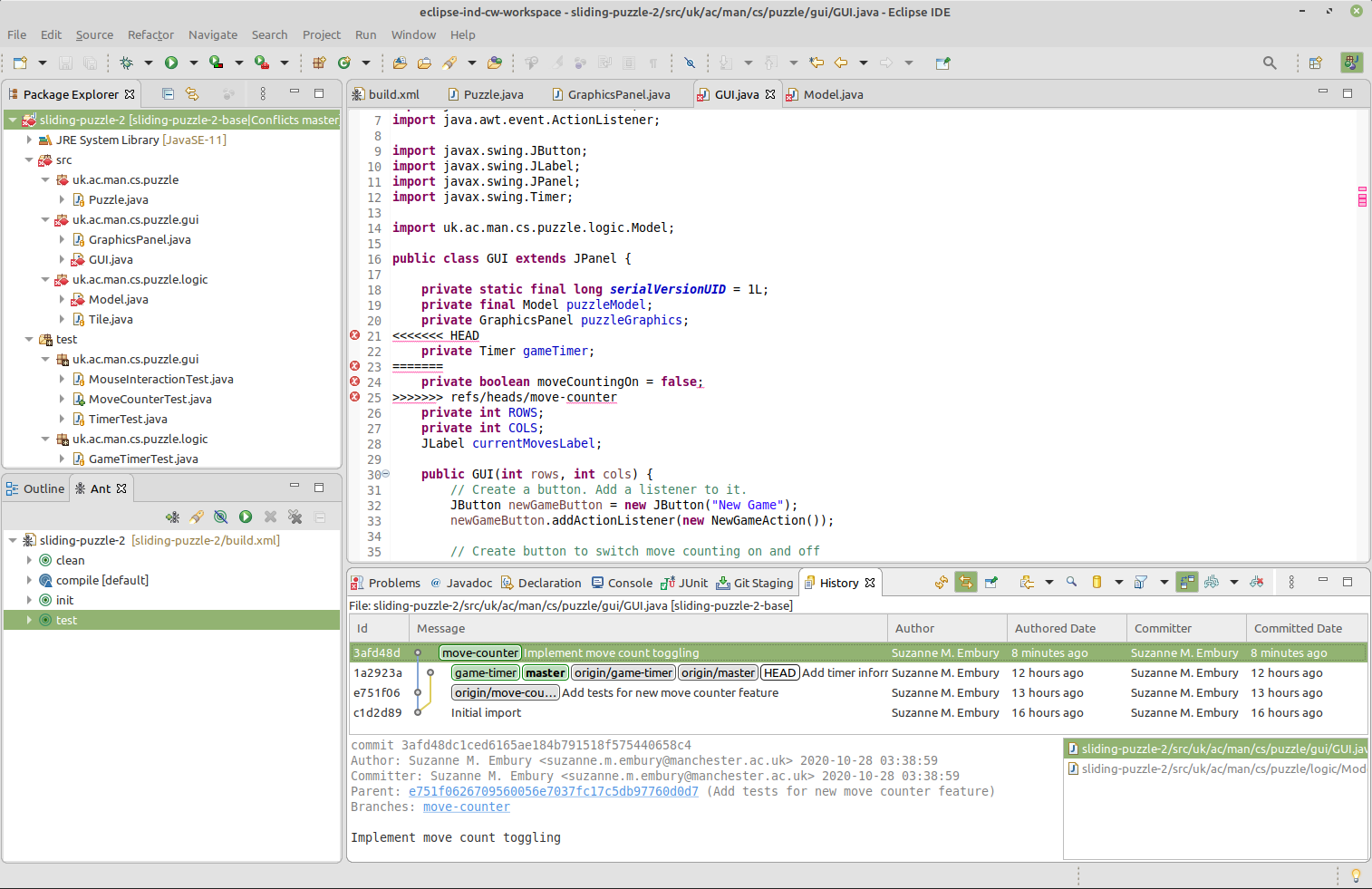Viewport: 1372px width, 889px height.
Task: Click the light bulb tip icon in status bar
Action: [x=1356, y=875]
